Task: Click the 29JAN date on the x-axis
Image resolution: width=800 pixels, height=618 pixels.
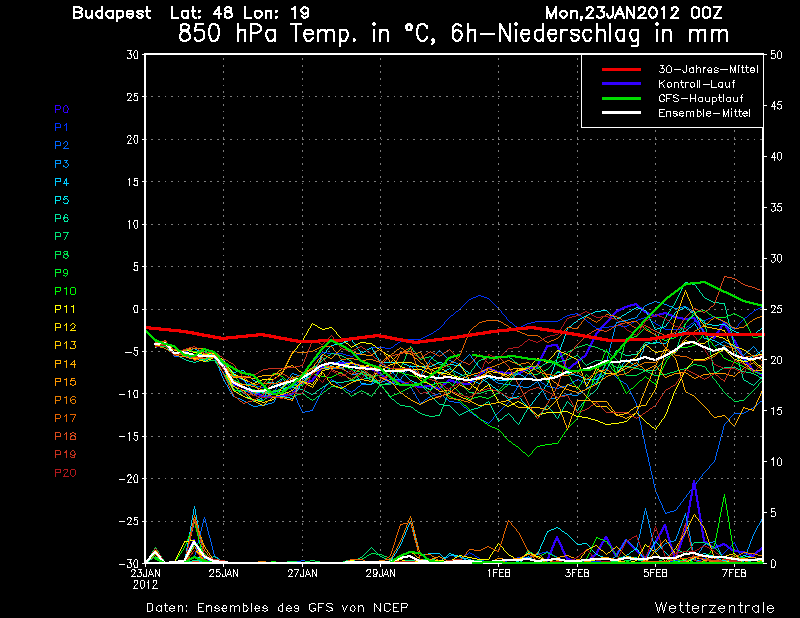Action: [379, 574]
